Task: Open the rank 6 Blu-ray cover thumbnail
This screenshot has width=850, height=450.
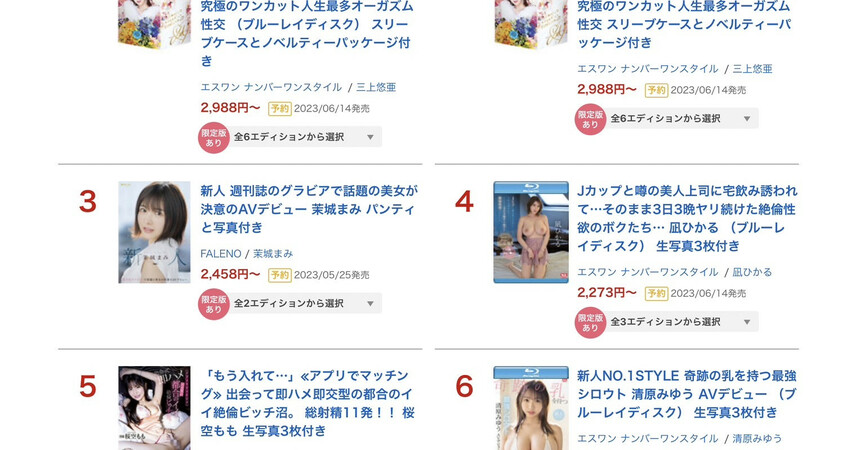Action: (x=531, y=408)
